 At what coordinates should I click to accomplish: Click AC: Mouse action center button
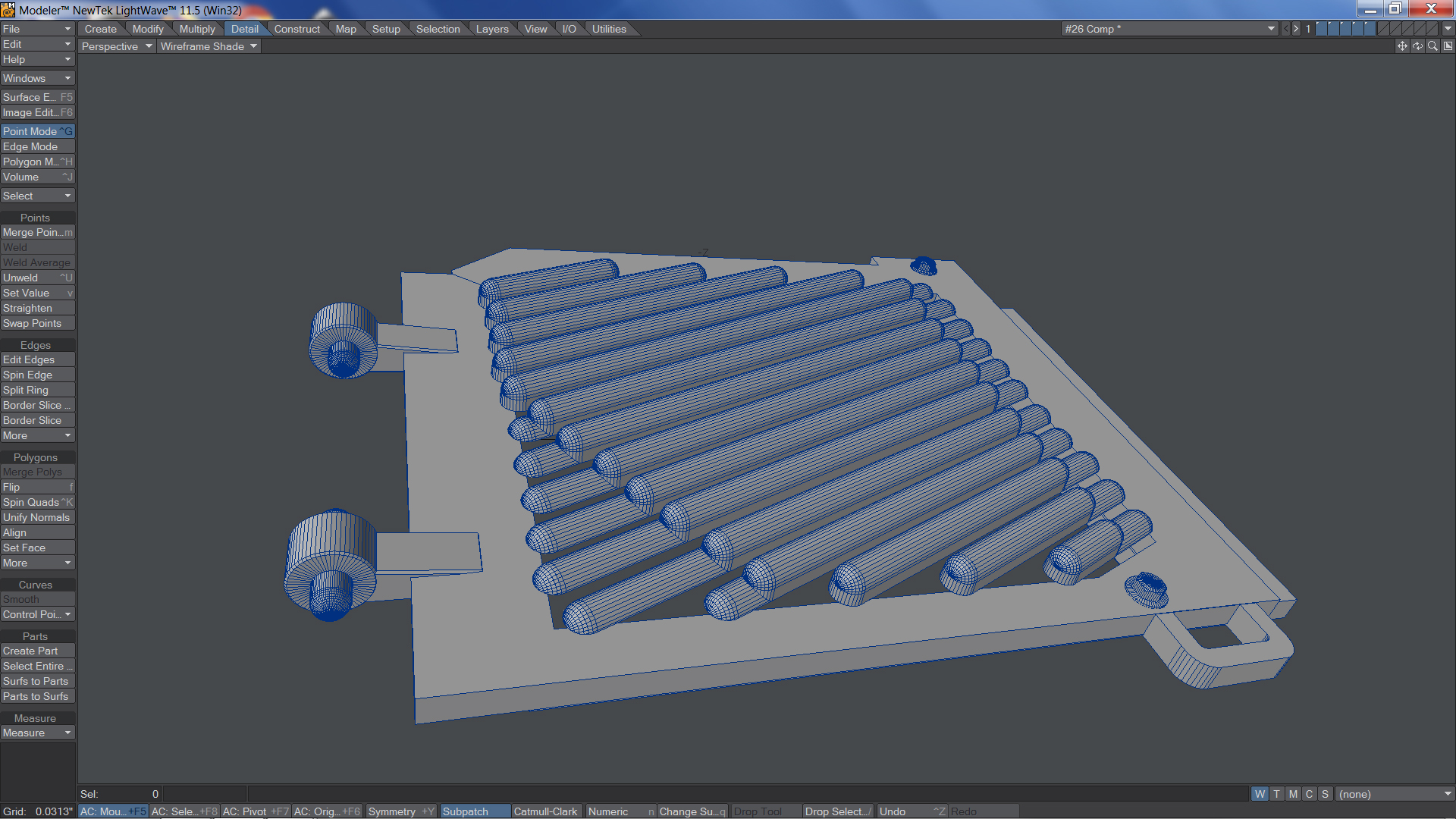(x=113, y=811)
